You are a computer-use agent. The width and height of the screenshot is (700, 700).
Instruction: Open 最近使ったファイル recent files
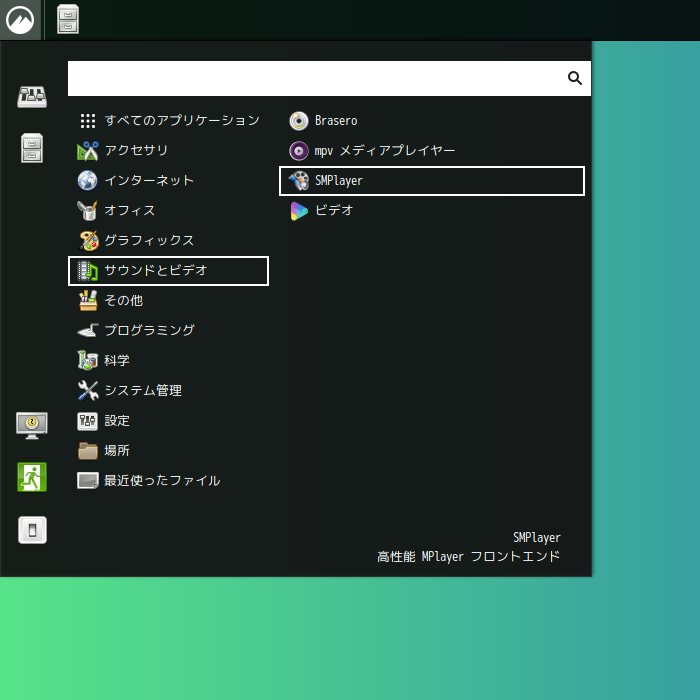click(x=168, y=480)
